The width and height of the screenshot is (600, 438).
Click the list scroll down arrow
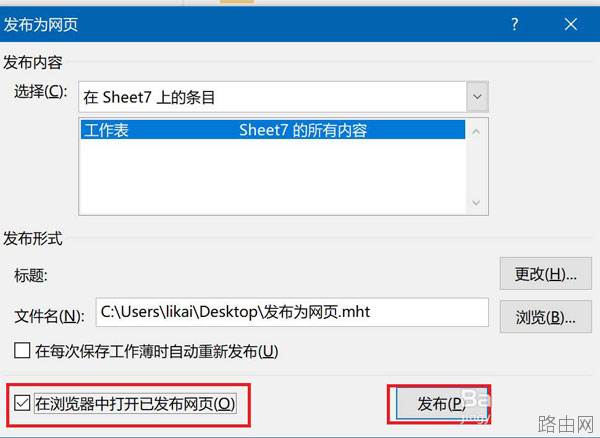click(x=476, y=202)
